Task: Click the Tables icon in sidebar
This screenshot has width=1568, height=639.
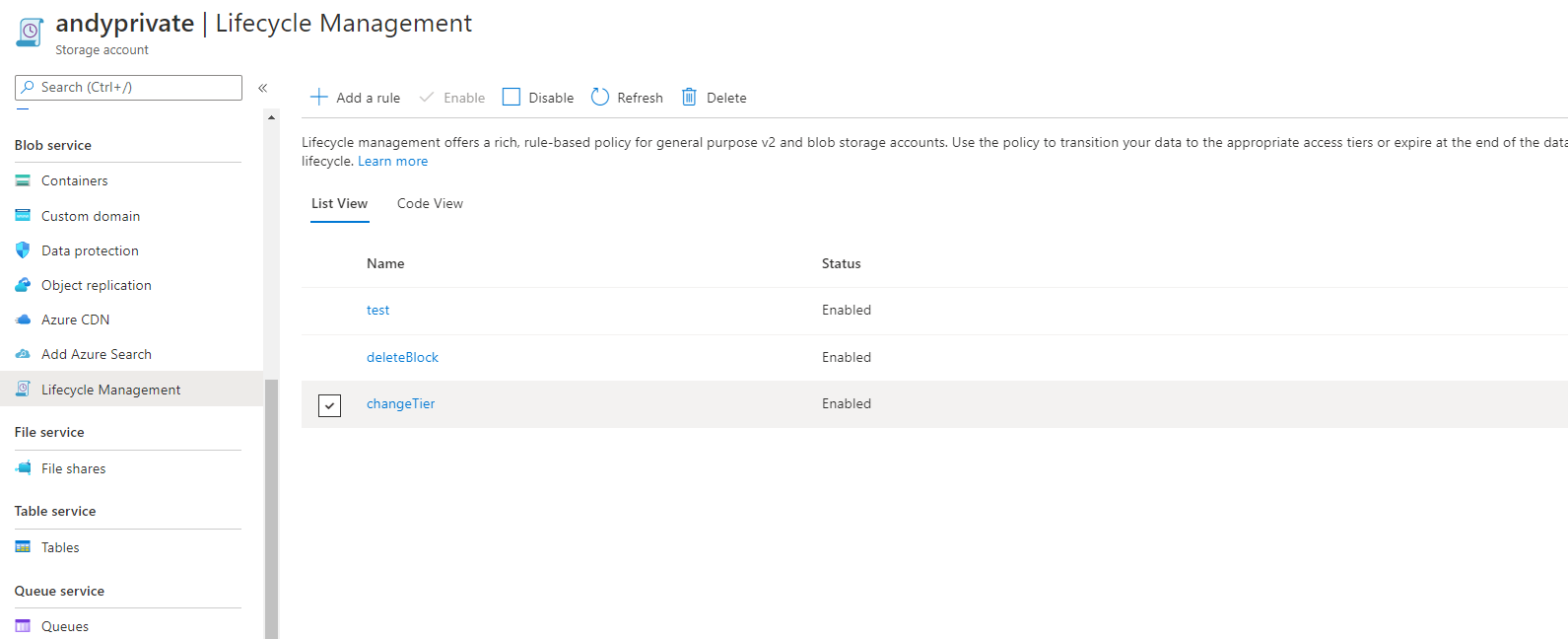Action: 23,547
